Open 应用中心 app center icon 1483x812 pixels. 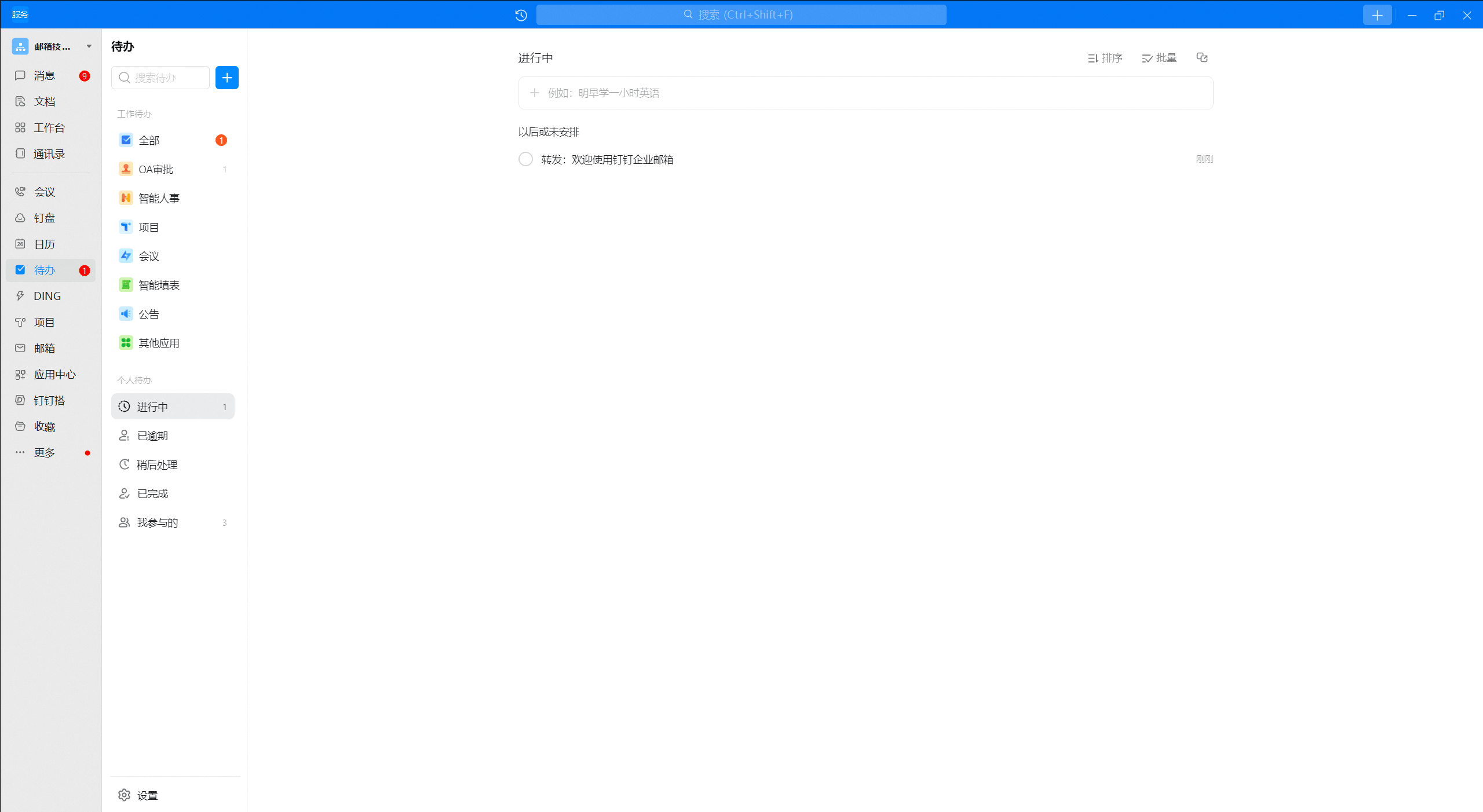click(20, 375)
